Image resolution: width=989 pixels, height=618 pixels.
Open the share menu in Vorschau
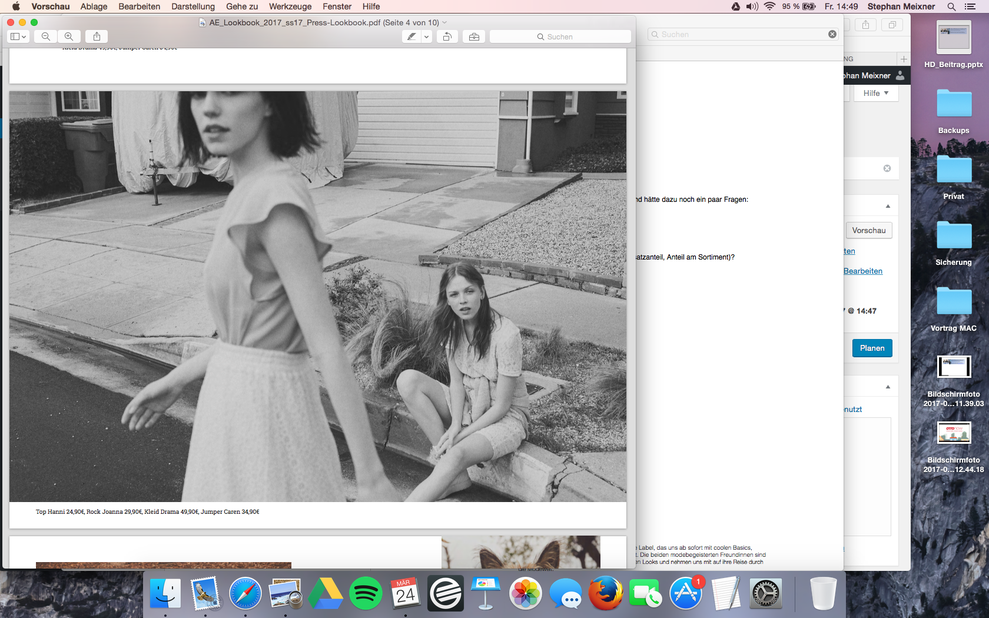pos(97,37)
